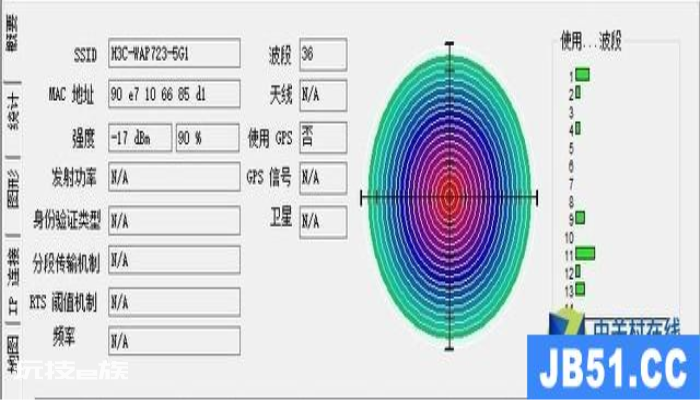Click the 卫星 label
Screen dimensions: 700x400
(281, 217)
